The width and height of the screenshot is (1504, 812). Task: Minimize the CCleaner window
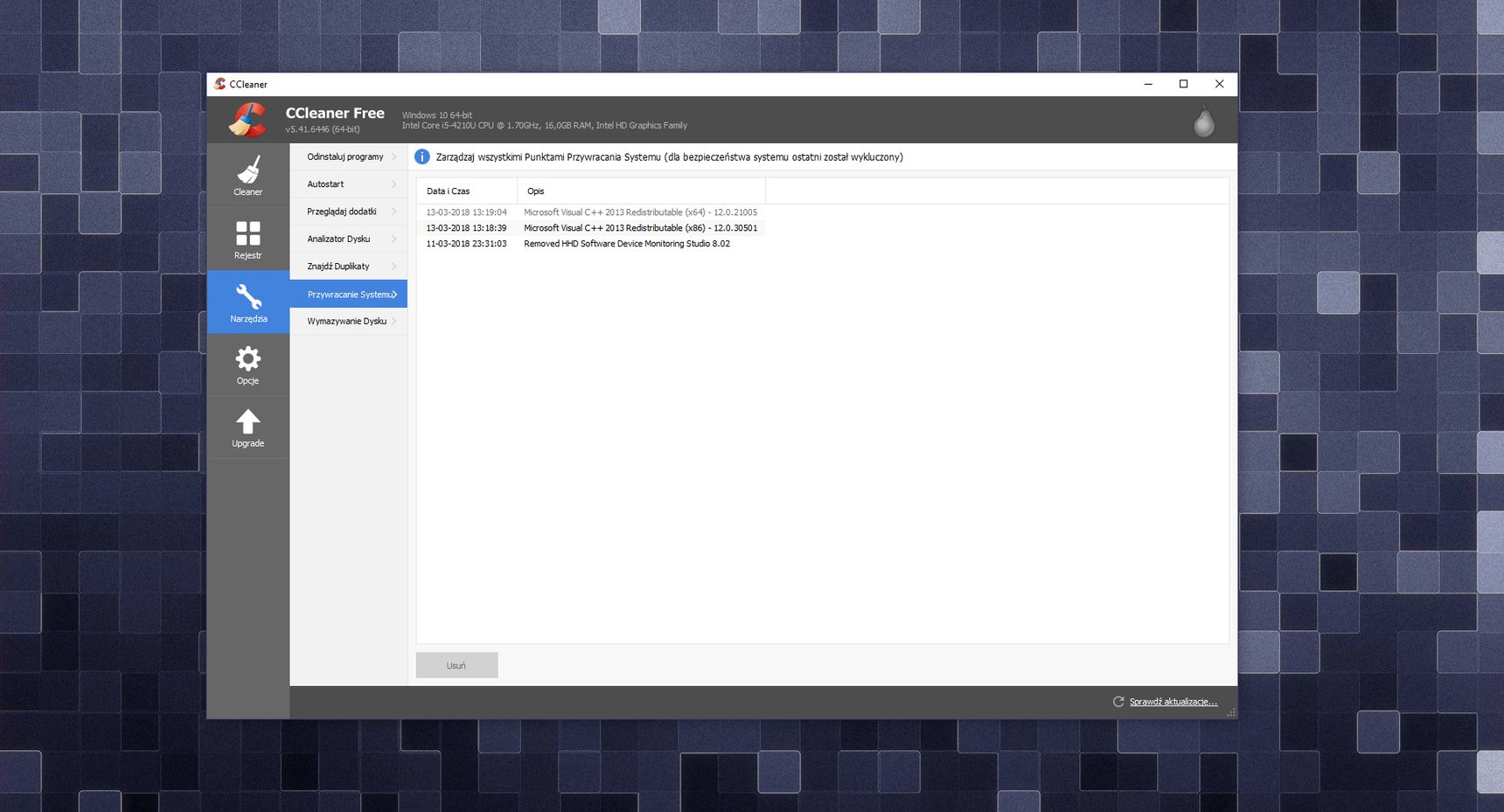tap(1148, 84)
